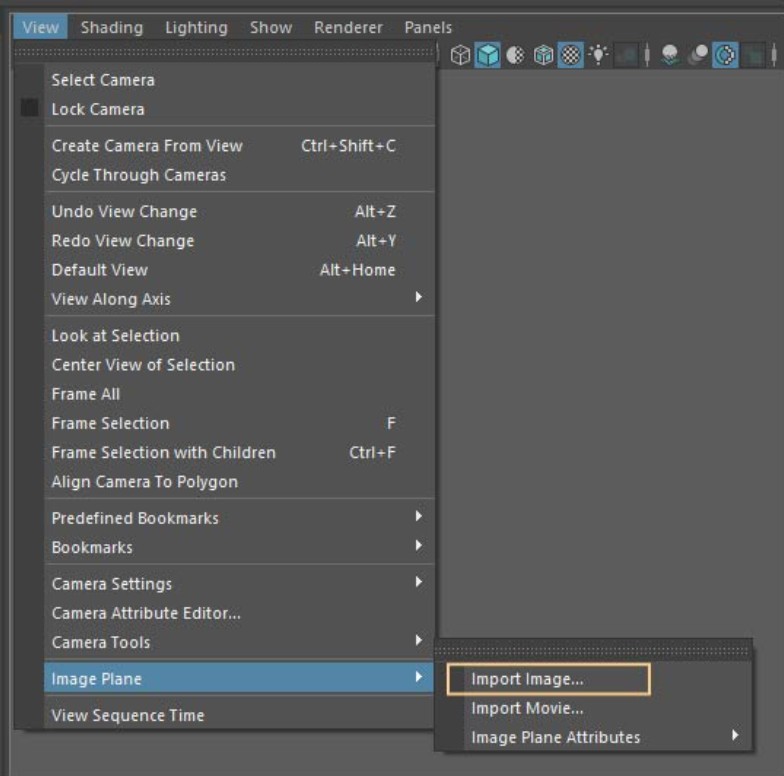Screen dimensions: 784x776
Task: Click the Use Default Material icon
Action: click(515, 56)
